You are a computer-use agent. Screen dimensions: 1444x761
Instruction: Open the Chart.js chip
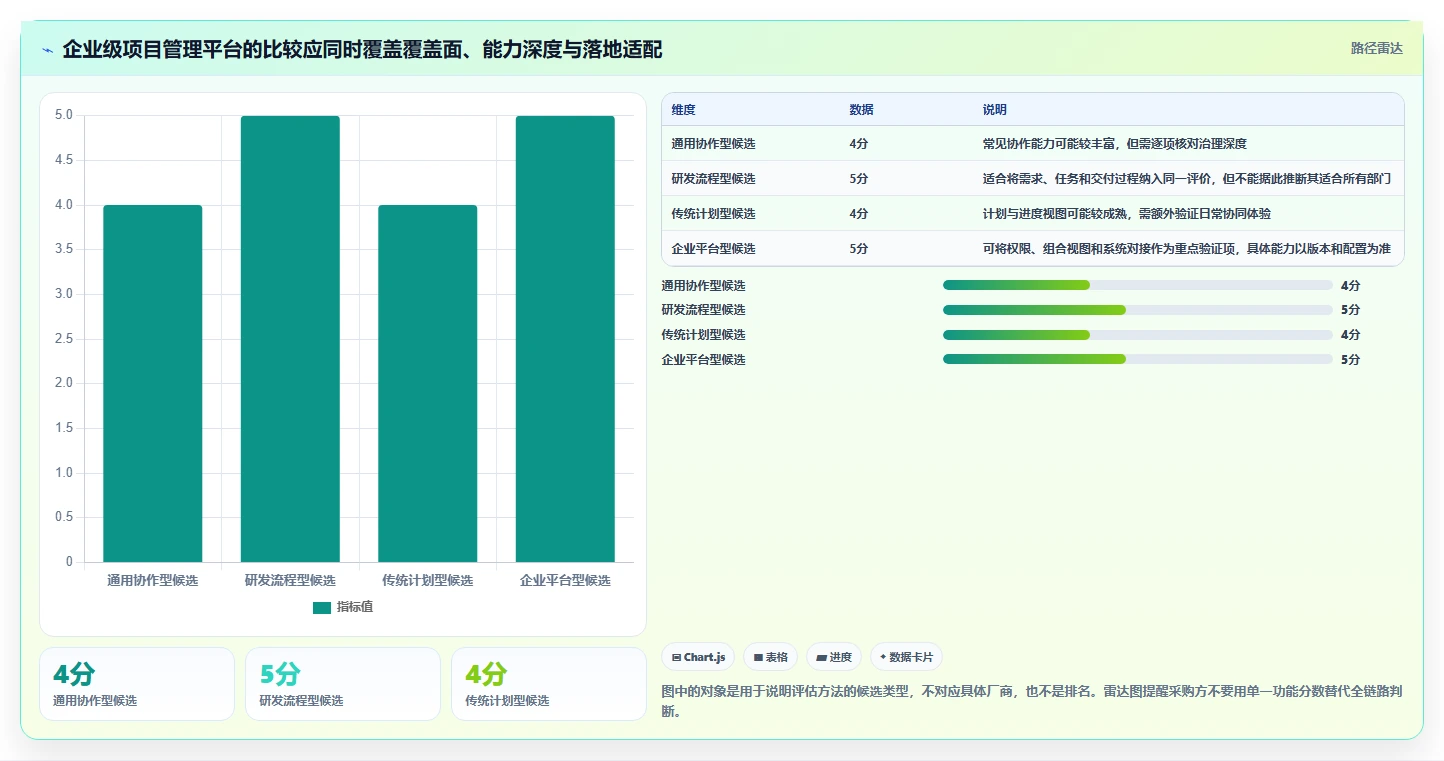(x=698, y=657)
